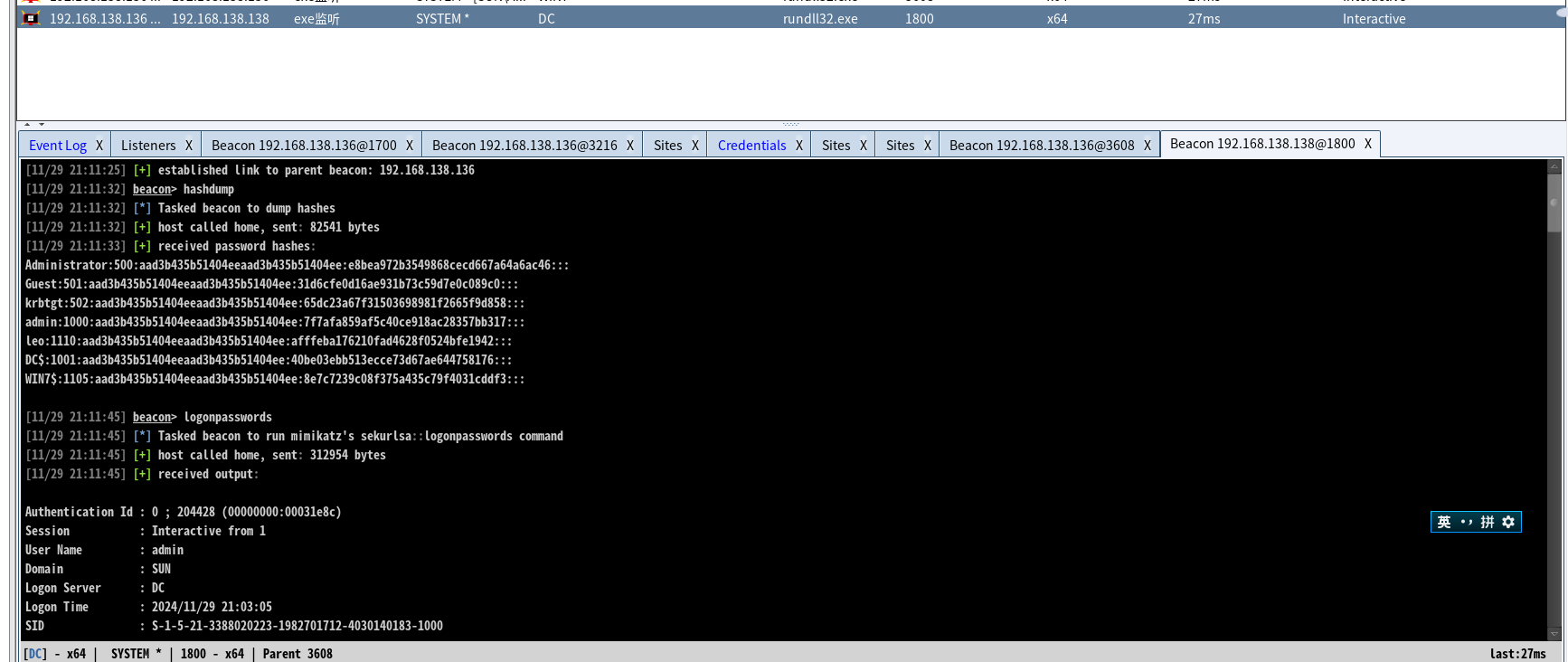1568x662 pixels.
Task: Click the split pane divider grip dots
Action: coord(790,124)
